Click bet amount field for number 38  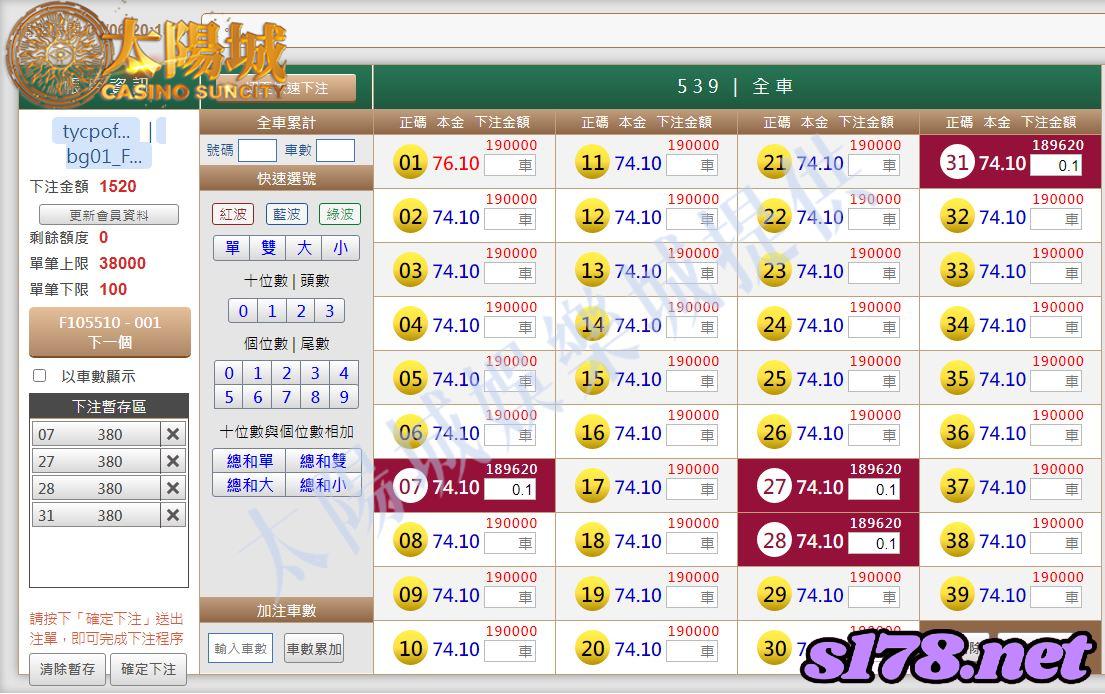(1056, 543)
